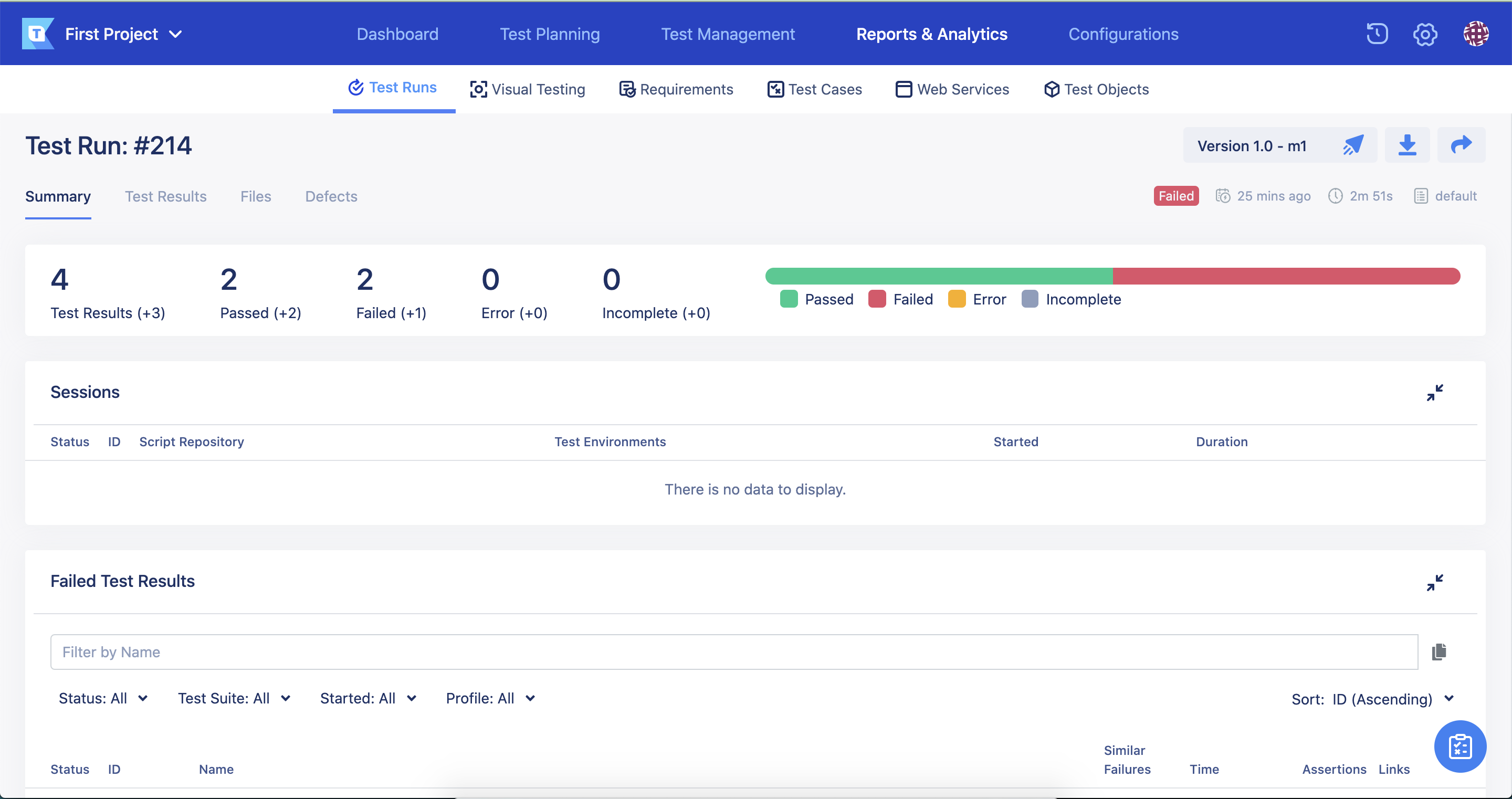Click the Name column header
1512x799 pixels.
216,769
